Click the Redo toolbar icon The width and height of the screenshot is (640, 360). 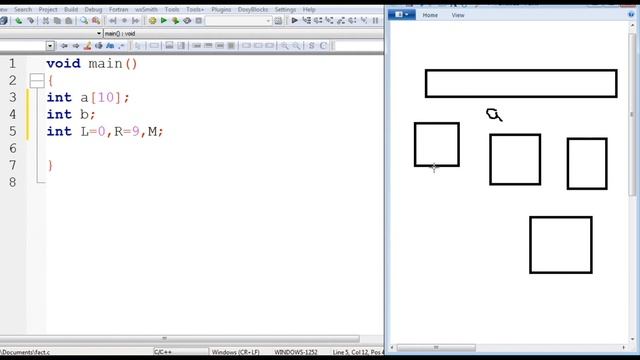click(31, 20)
